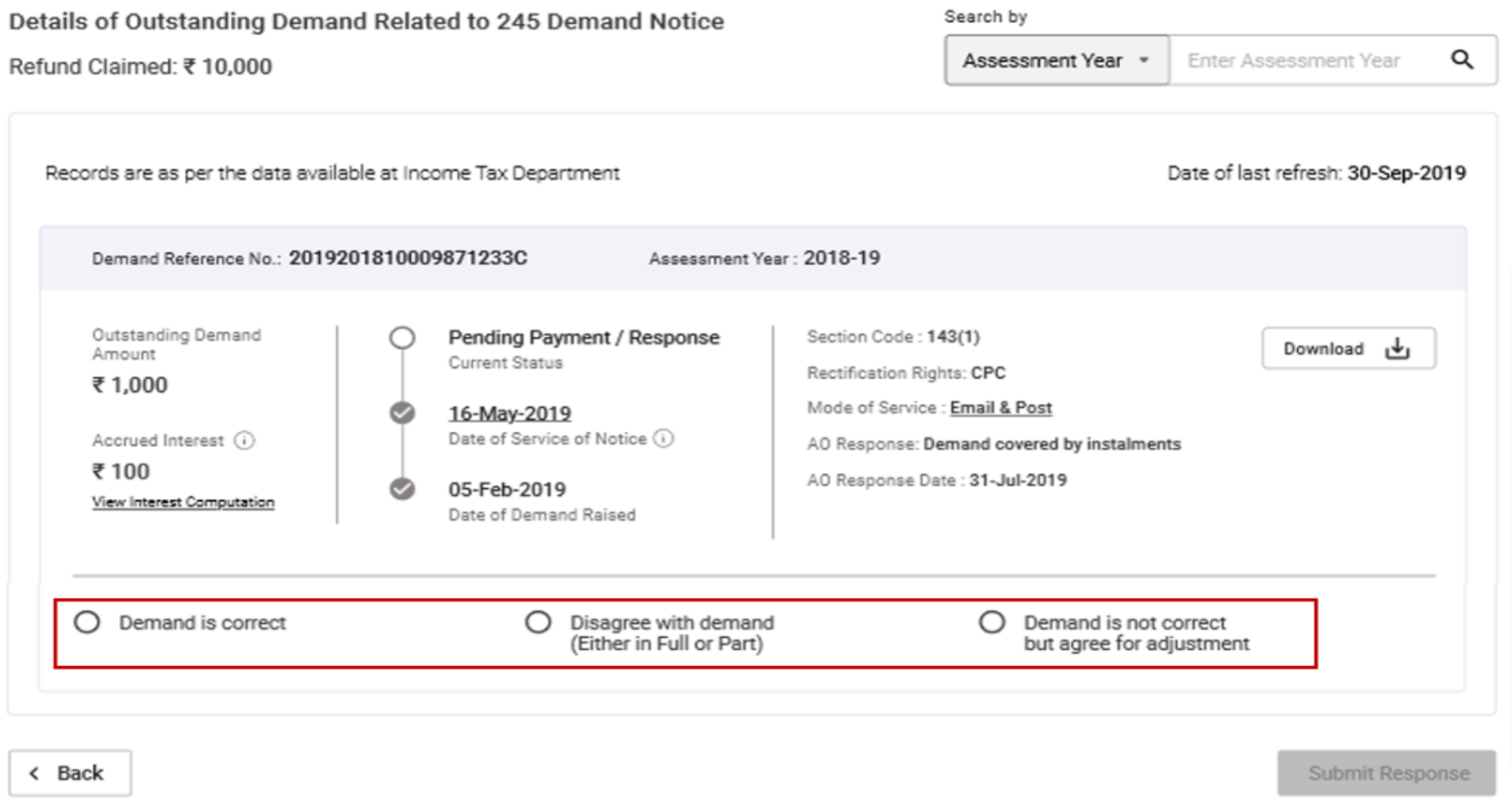This screenshot has height=803, width=1512.
Task: Open the Assessment Year search dropdown
Action: [1055, 59]
